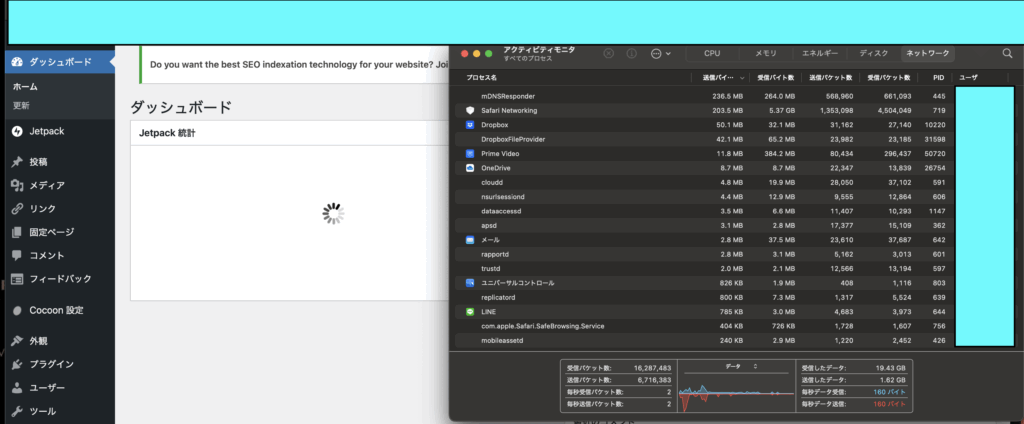The height and width of the screenshot is (424, 1024).
Task: Click the 受信したデータ 19.43 GB value
Action: coord(891,368)
